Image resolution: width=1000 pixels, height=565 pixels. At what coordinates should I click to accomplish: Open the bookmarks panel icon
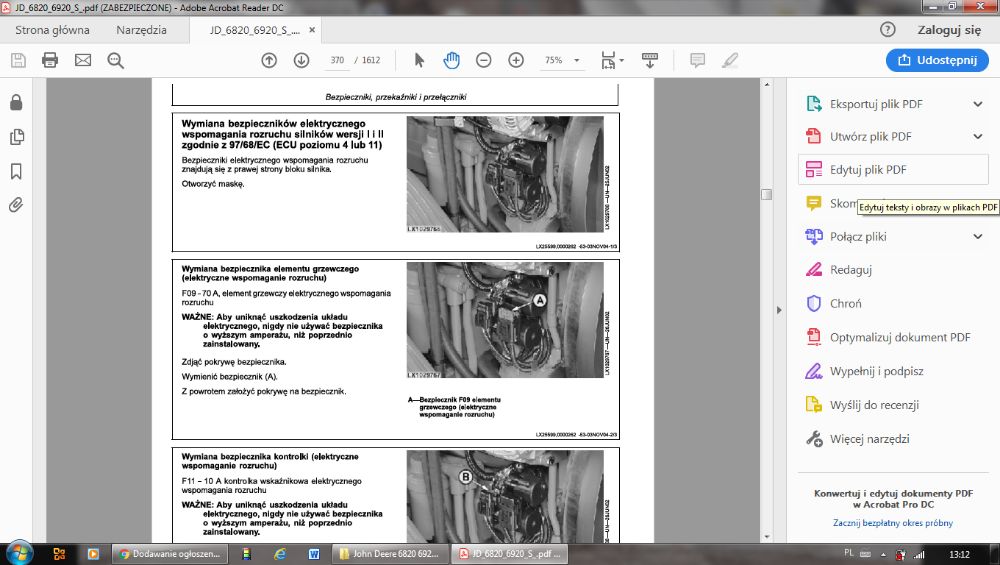click(17, 171)
